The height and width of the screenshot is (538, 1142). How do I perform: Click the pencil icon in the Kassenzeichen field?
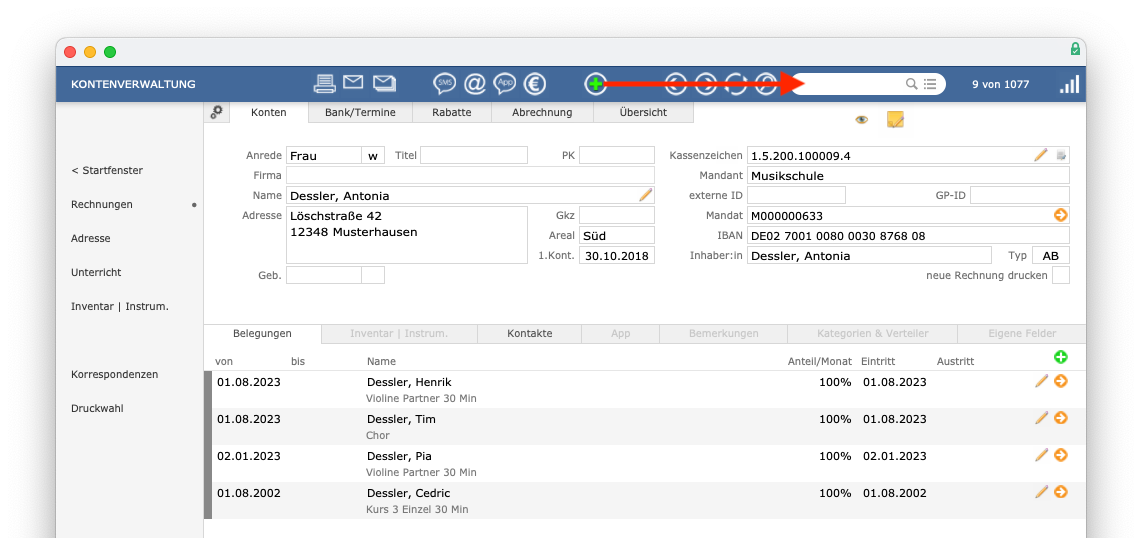(1041, 154)
